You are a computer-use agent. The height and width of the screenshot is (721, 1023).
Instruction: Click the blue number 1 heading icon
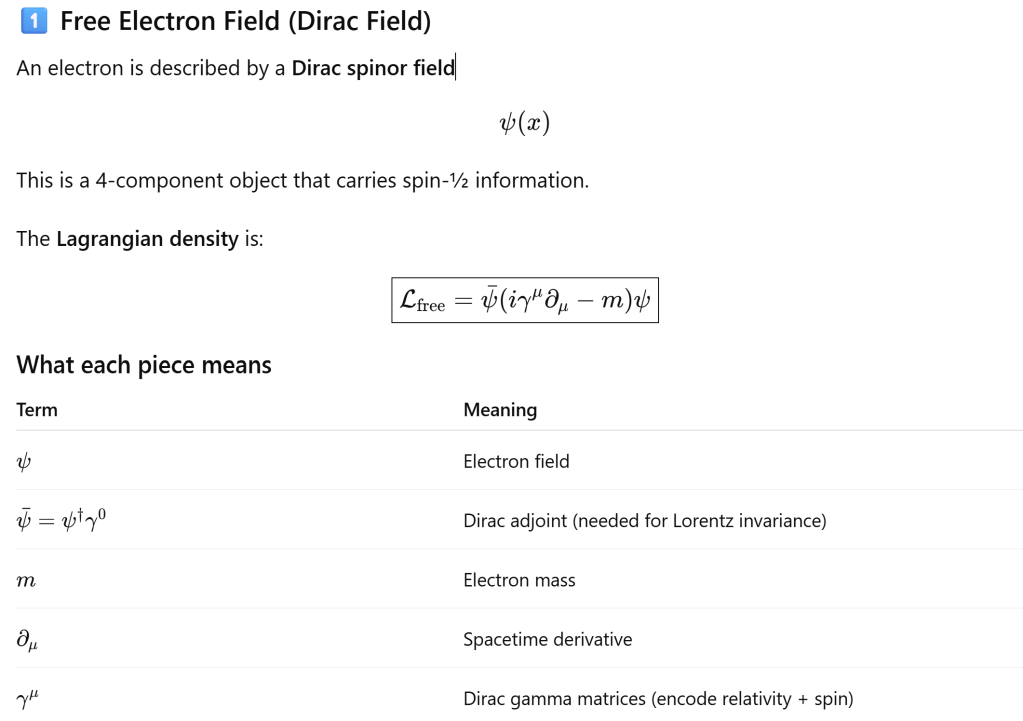coord(33,20)
